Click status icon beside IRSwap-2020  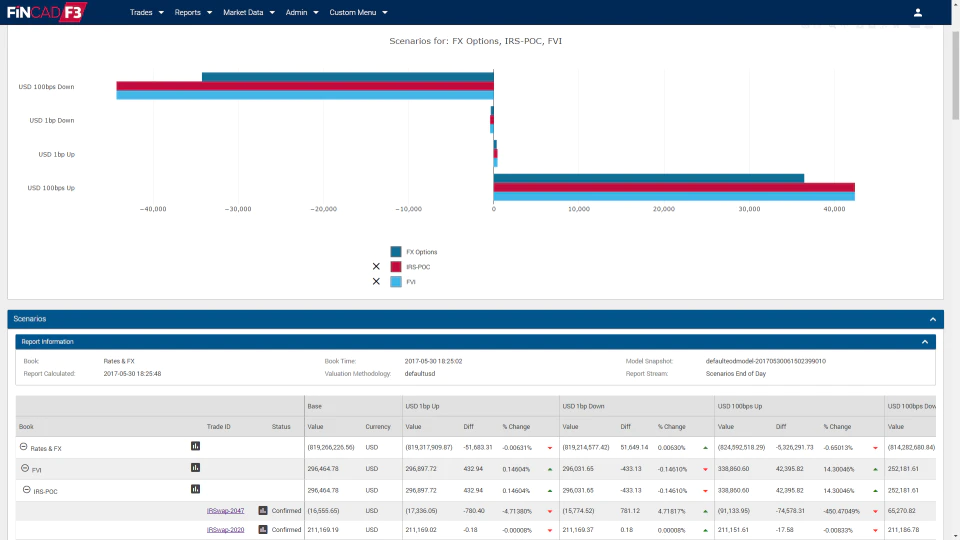pyautogui.click(x=263, y=530)
